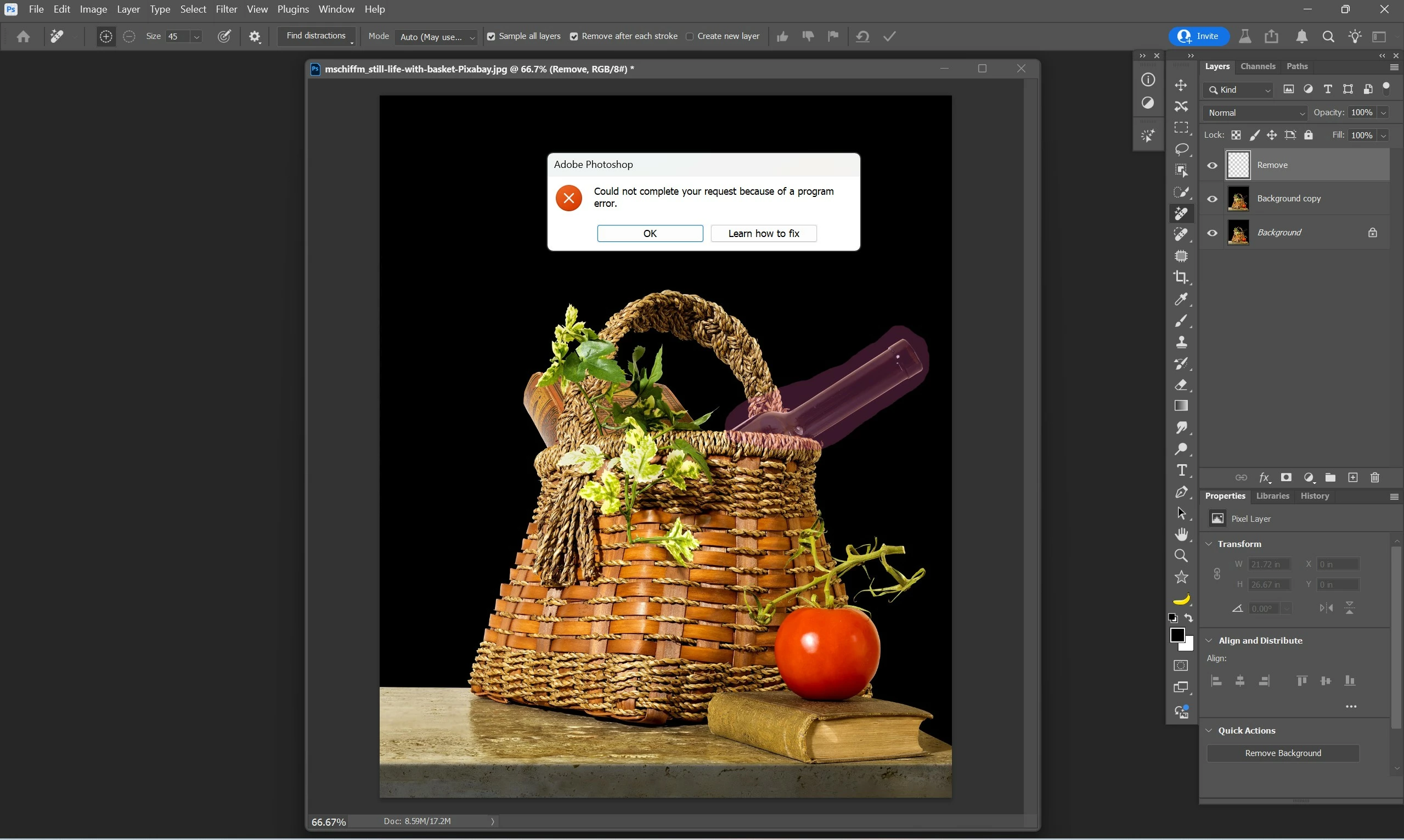1404x840 pixels.
Task: Open the Filter menu
Action: [x=226, y=9]
